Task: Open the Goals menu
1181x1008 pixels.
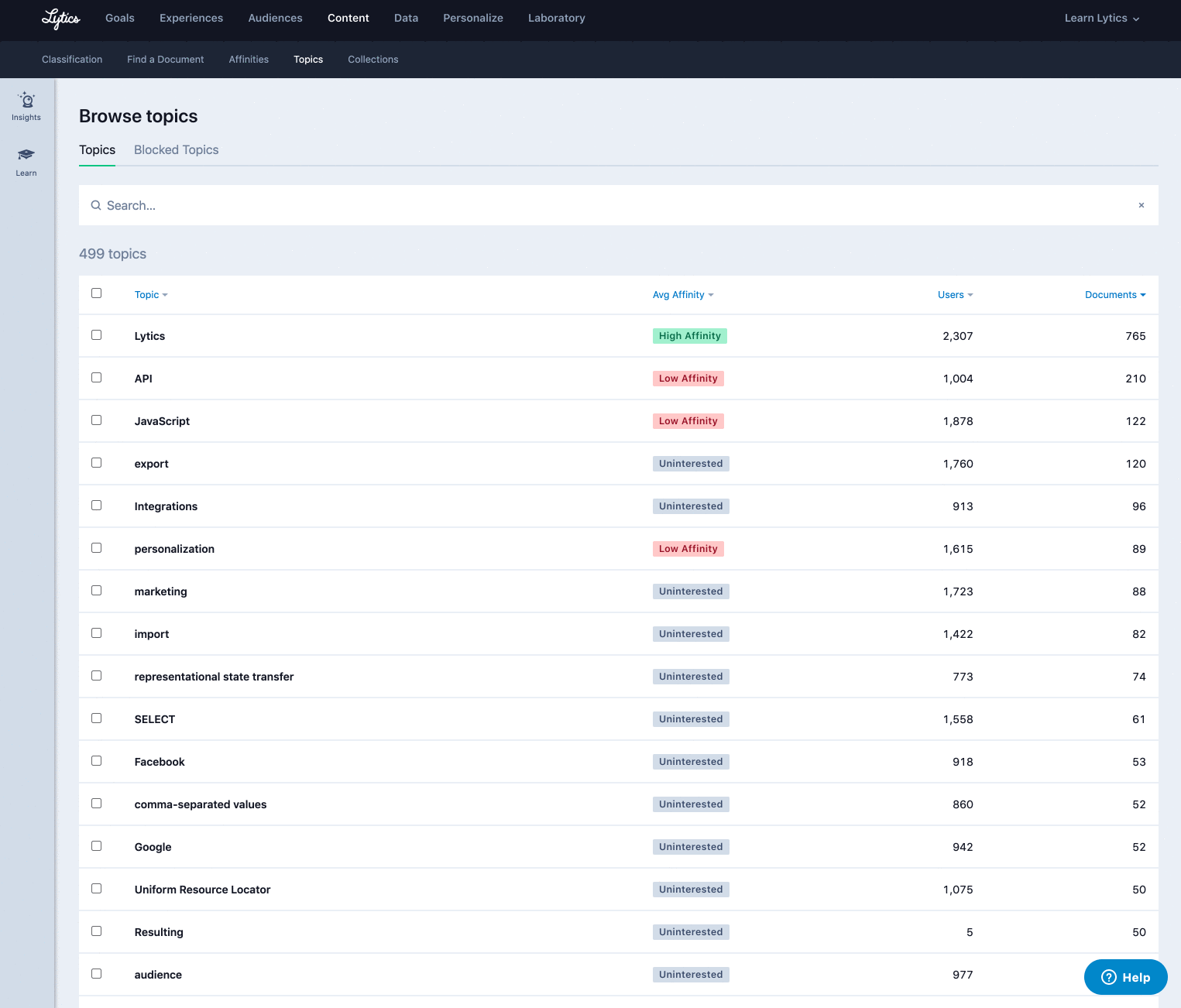Action: pos(120,18)
